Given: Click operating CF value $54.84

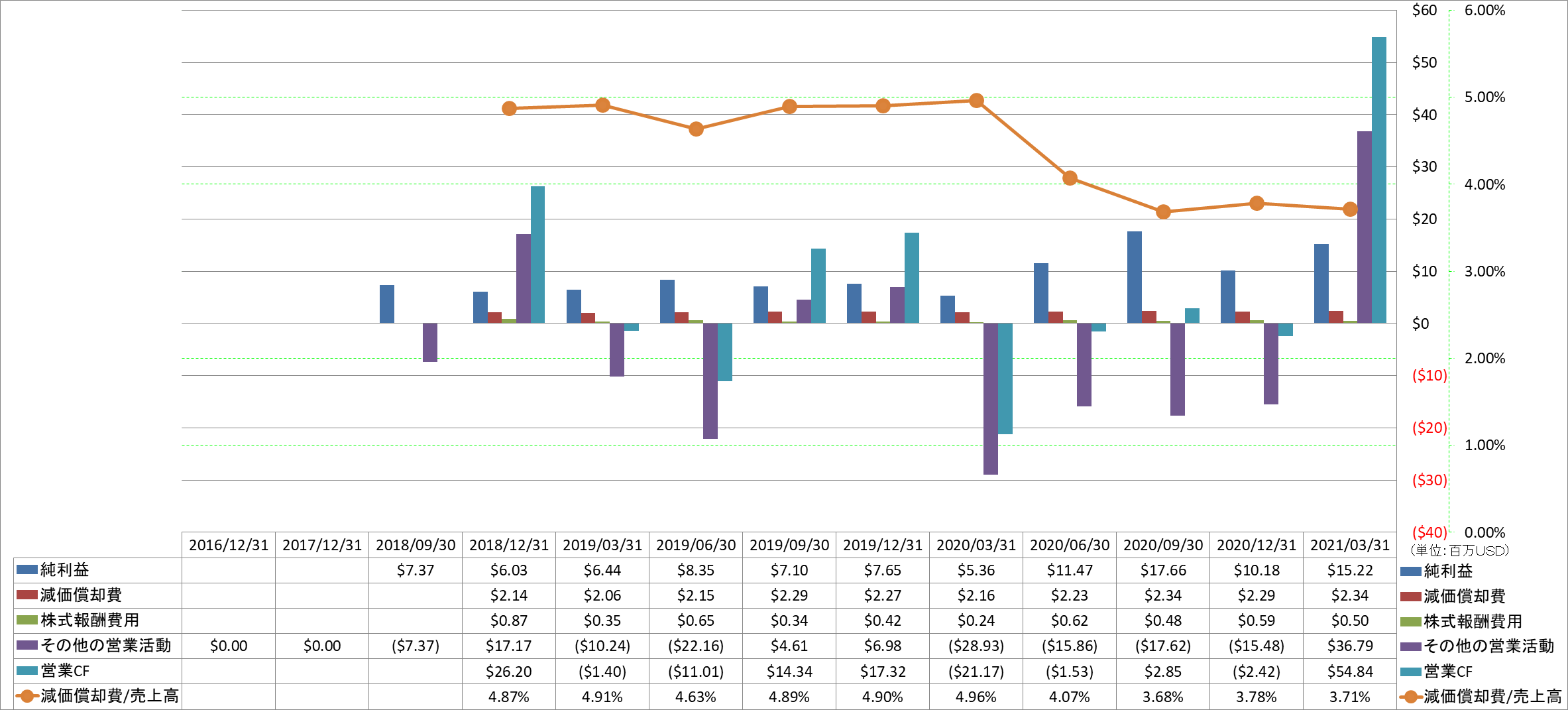Looking at the screenshot, I should click(1350, 672).
